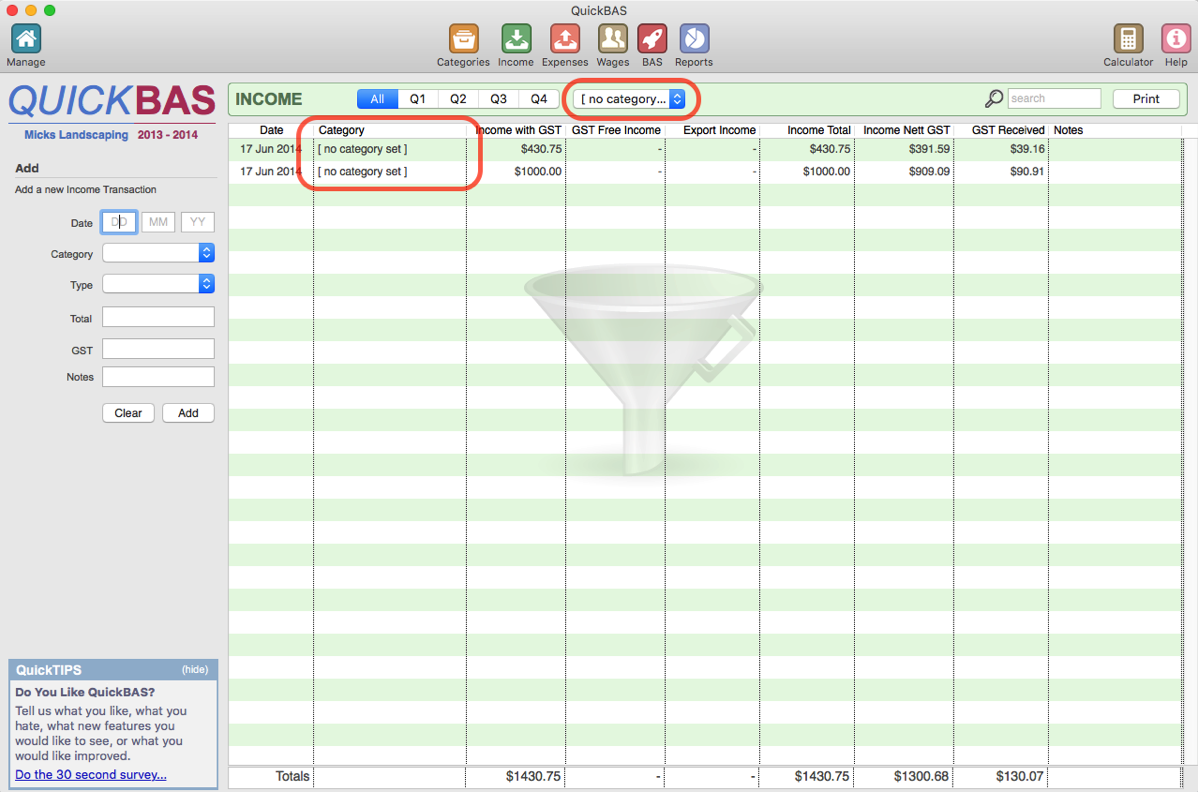The height and width of the screenshot is (792, 1198).
Task: Open the Reports pie chart icon
Action: coord(694,40)
